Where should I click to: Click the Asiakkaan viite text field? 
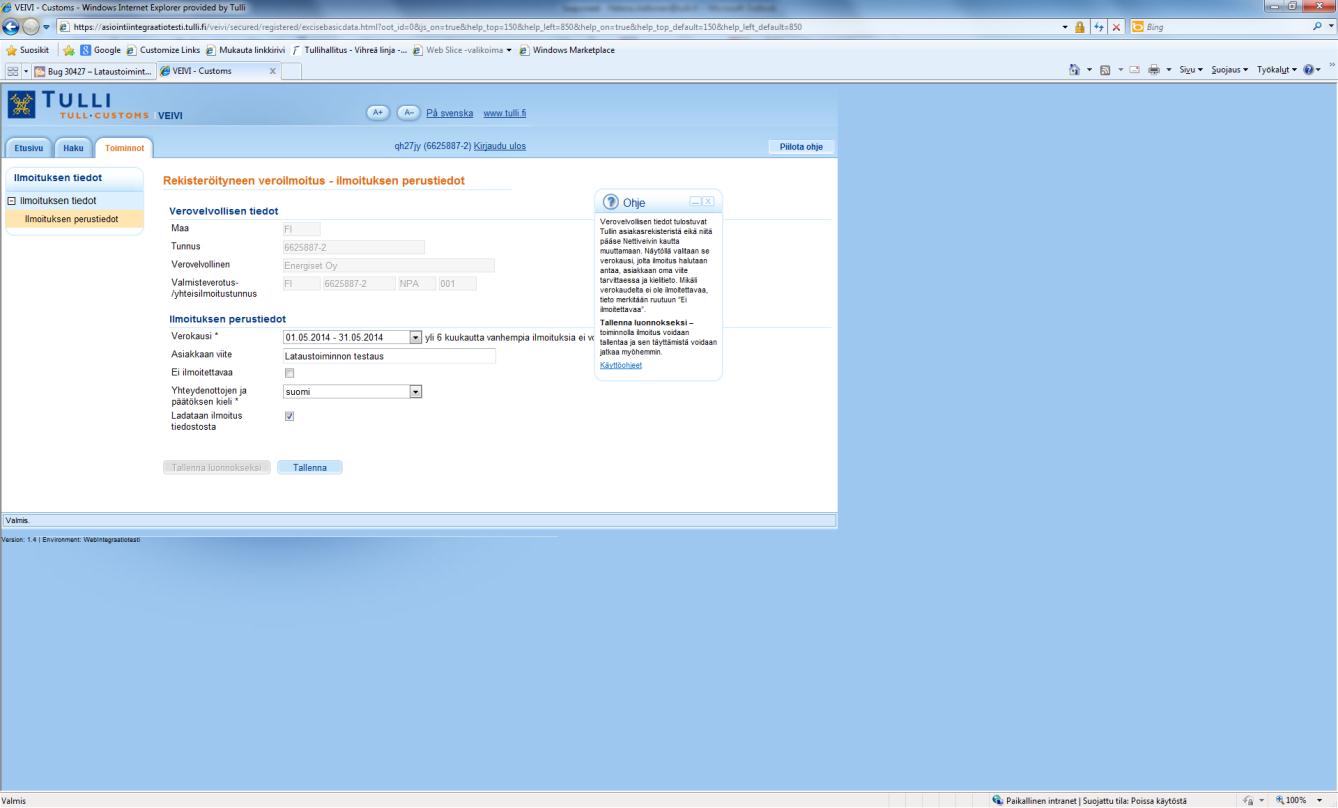click(390, 355)
